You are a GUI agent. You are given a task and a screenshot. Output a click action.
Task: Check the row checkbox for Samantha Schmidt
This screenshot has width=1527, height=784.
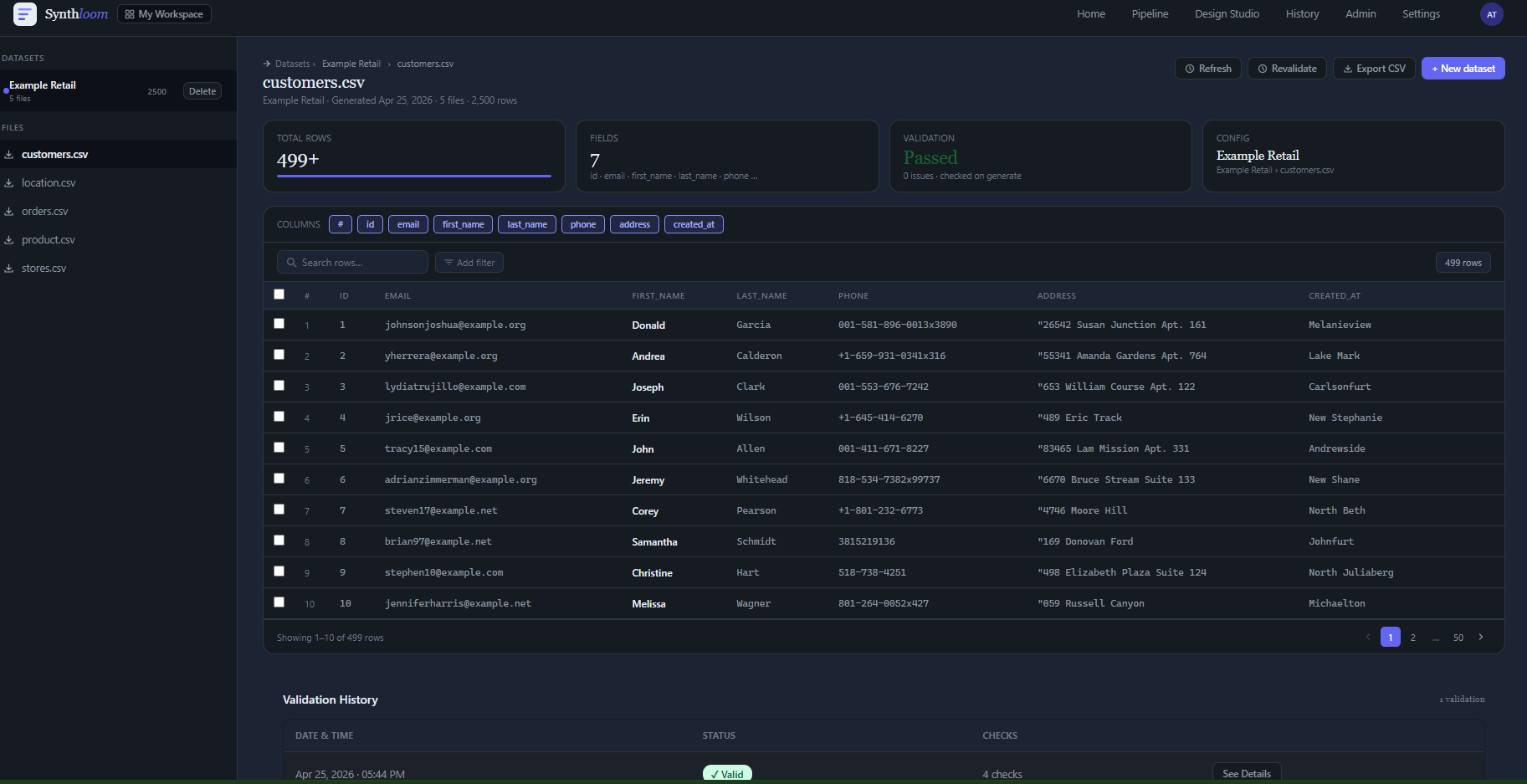pos(279,541)
